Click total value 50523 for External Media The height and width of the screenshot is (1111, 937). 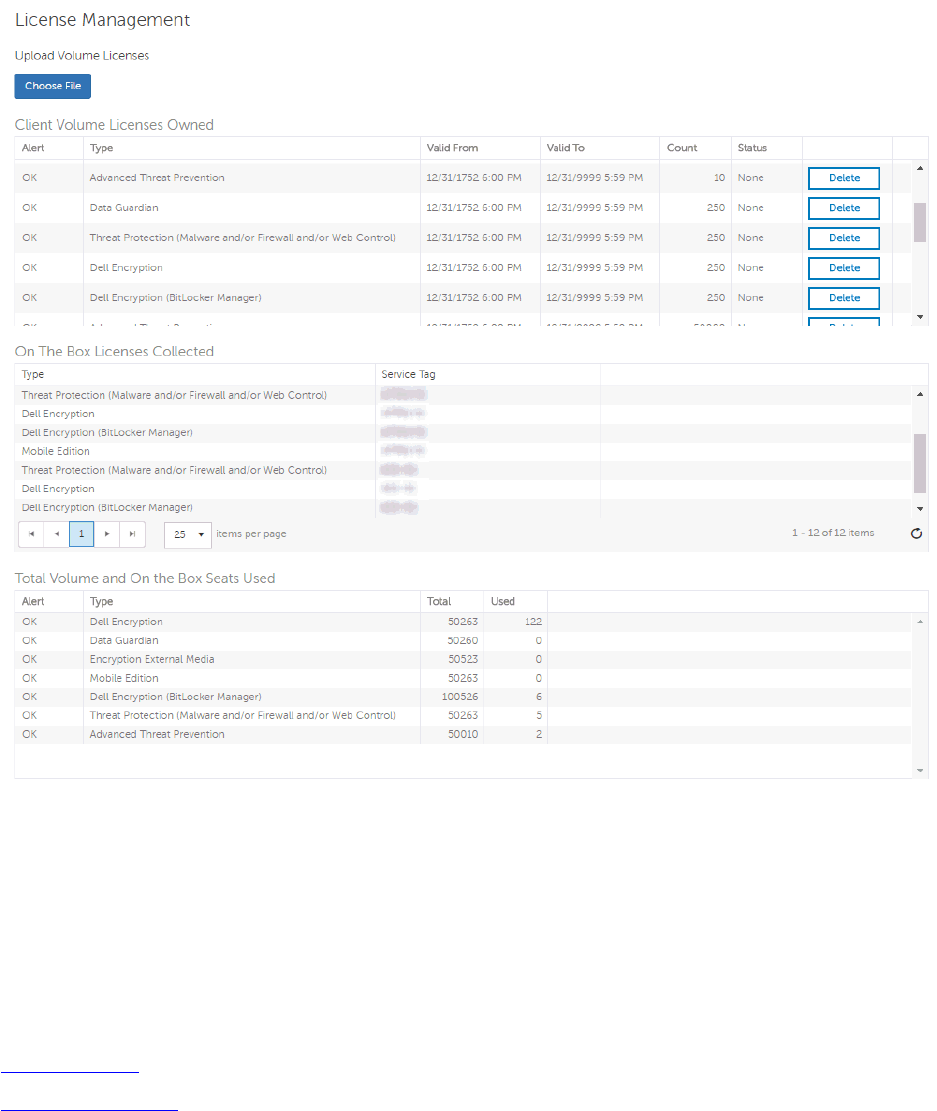[463, 660]
